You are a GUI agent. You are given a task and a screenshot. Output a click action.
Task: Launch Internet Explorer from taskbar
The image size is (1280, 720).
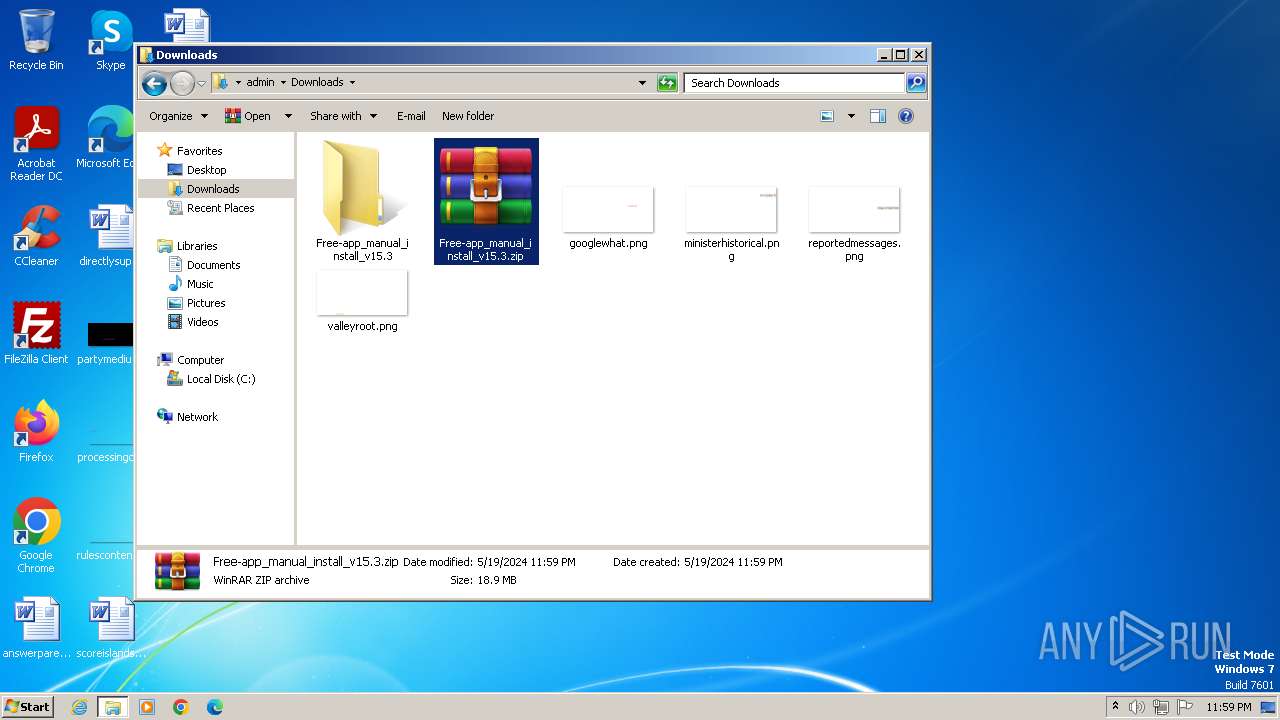click(79, 707)
